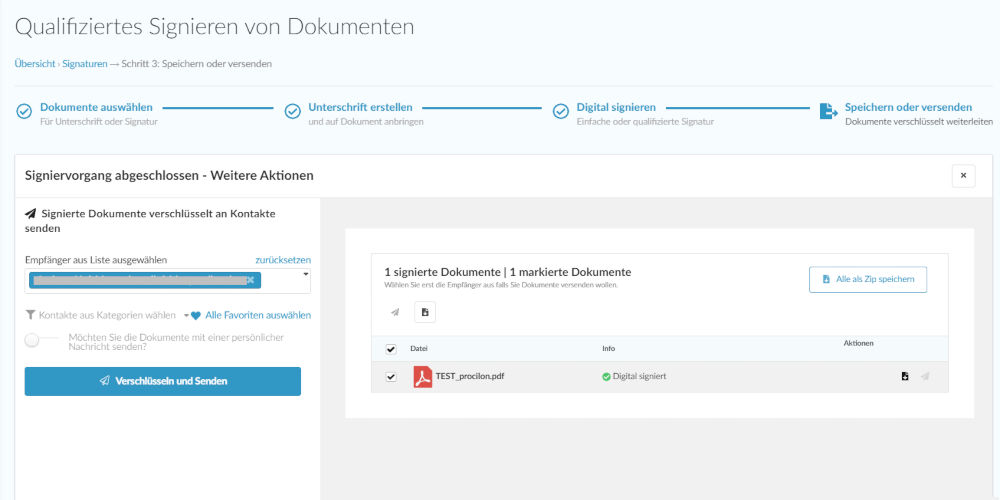The width and height of the screenshot is (1000, 500).
Task: Click the zurücksetzen link
Action: point(283,260)
